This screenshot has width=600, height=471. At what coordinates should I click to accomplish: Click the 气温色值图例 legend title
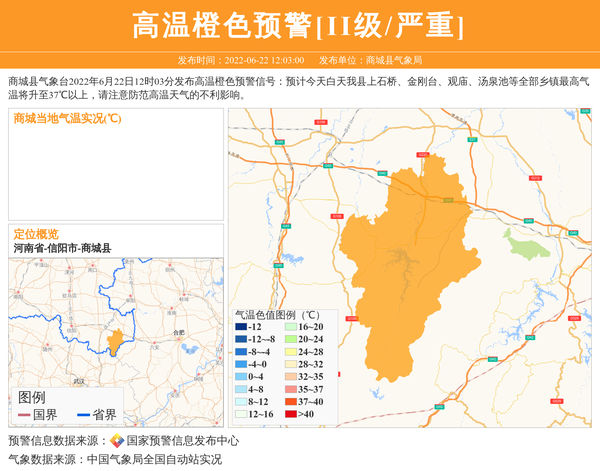(276, 313)
